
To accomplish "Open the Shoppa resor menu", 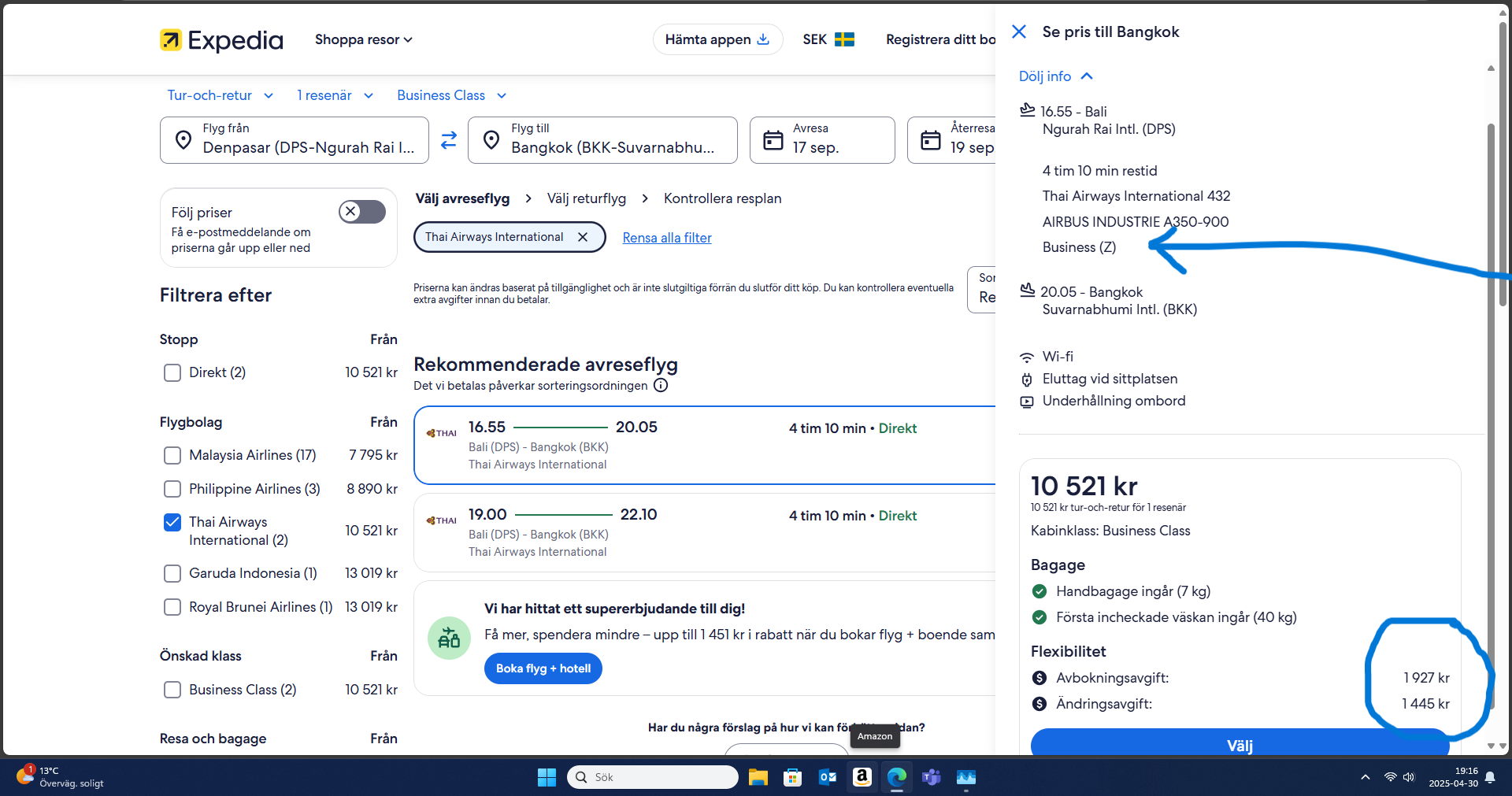I will (363, 39).
